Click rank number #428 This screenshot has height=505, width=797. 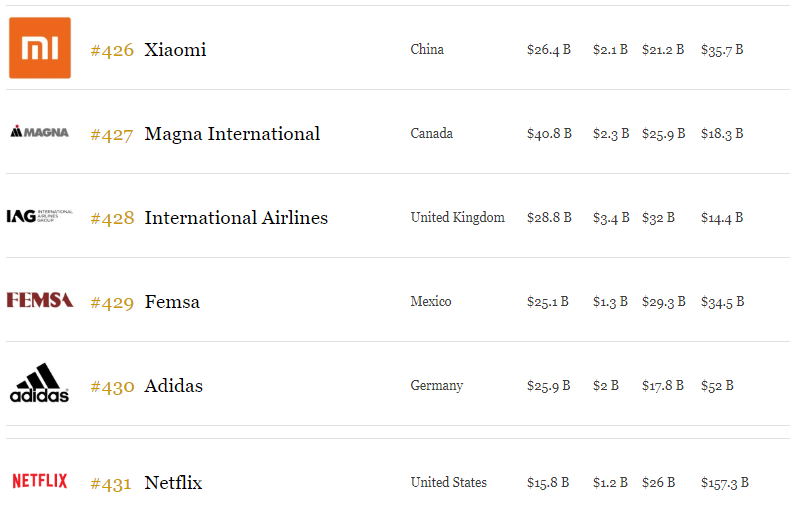pos(112,218)
